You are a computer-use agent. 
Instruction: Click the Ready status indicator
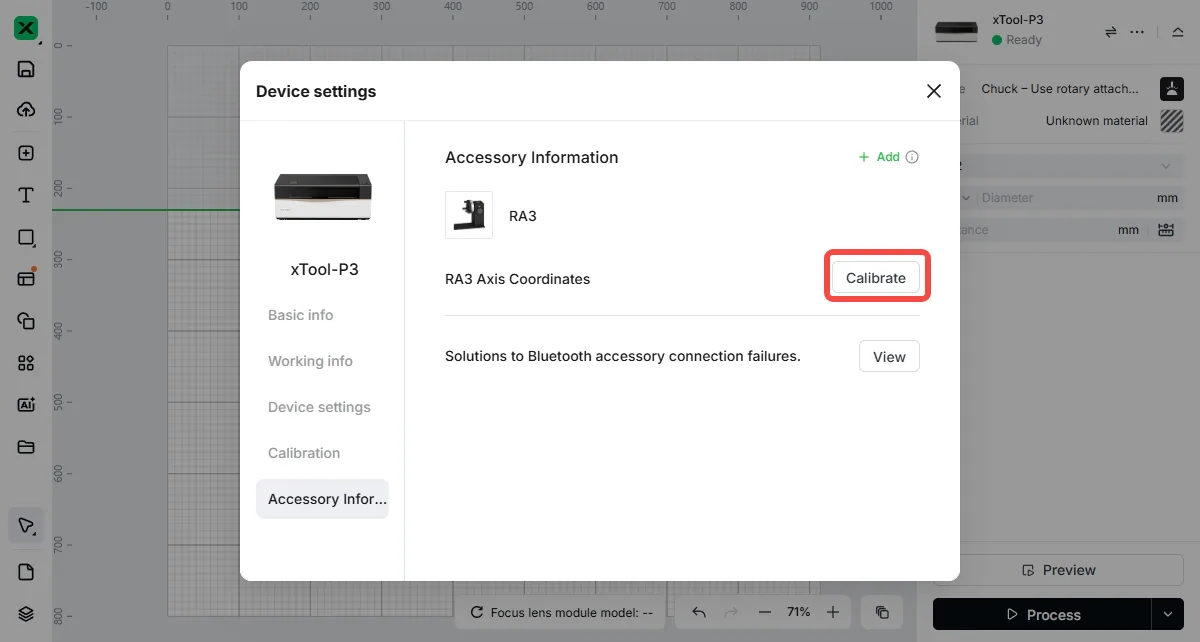[1017, 40]
